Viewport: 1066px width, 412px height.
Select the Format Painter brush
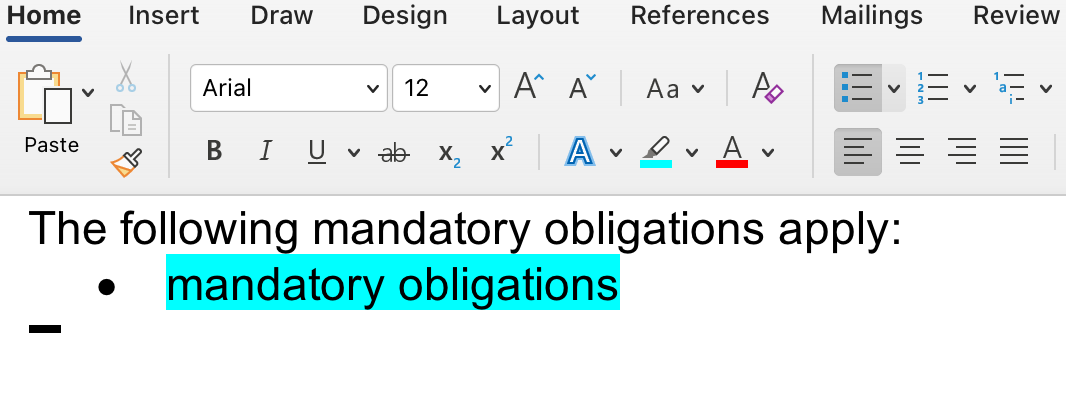[x=126, y=162]
